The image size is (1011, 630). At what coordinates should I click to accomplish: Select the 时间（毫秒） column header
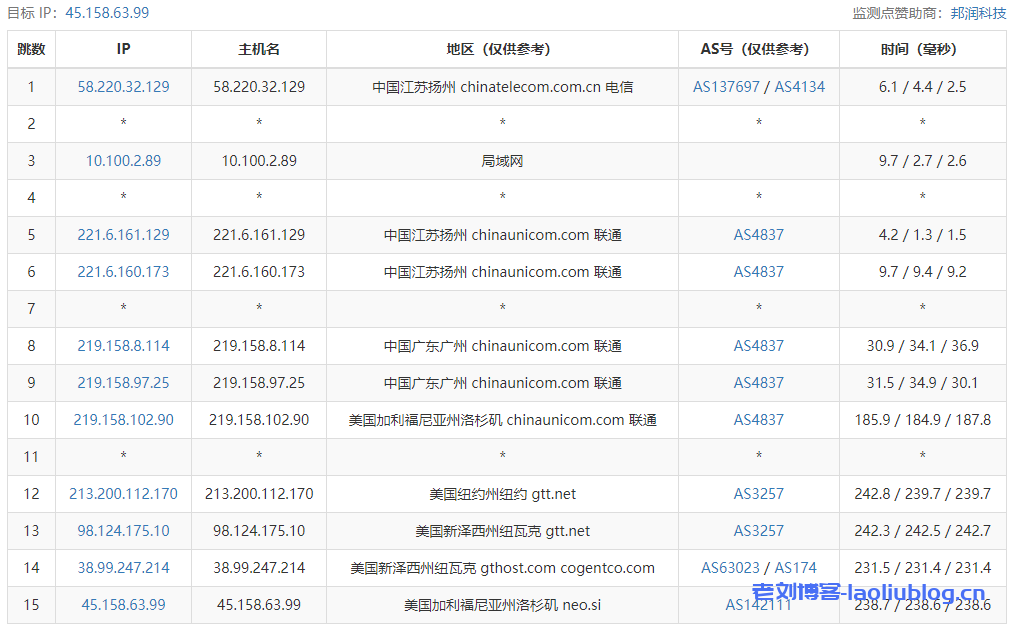click(x=922, y=49)
